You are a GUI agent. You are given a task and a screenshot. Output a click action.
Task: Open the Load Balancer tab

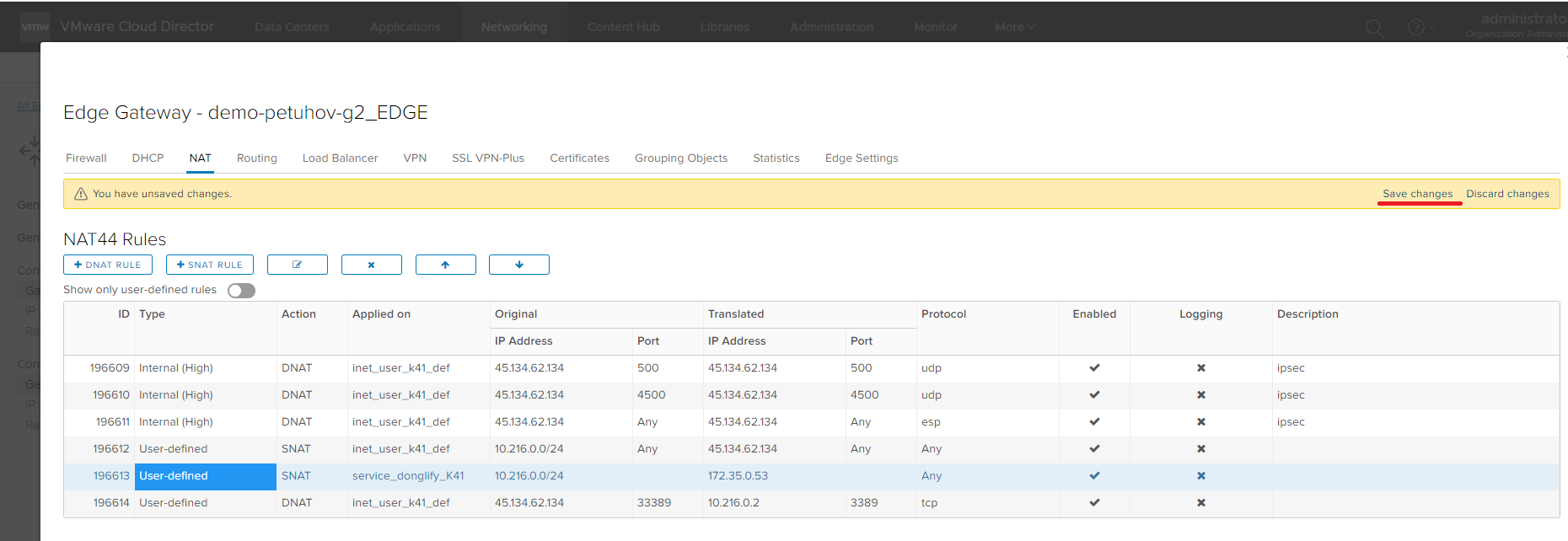[x=340, y=158]
